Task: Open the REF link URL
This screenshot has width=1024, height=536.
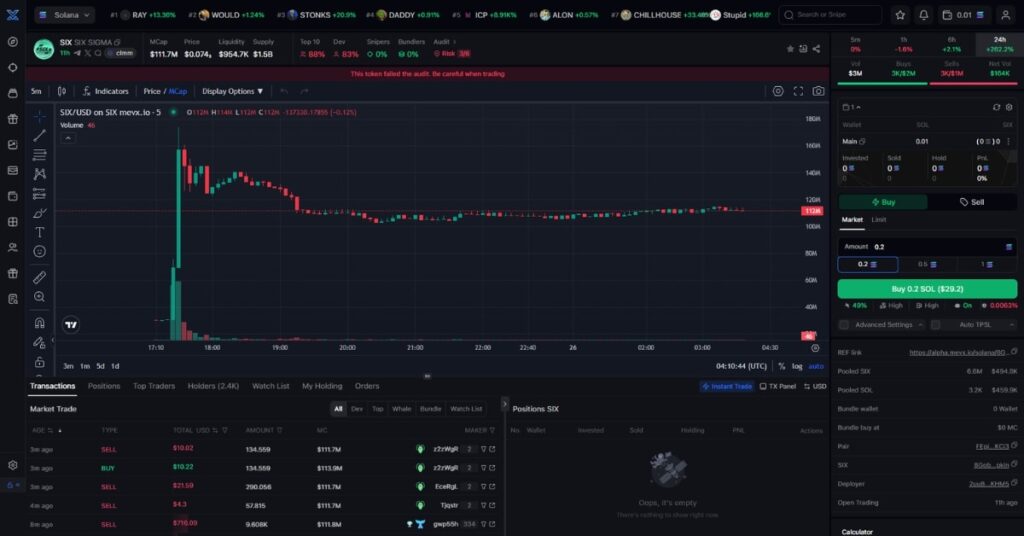Action: [958, 353]
